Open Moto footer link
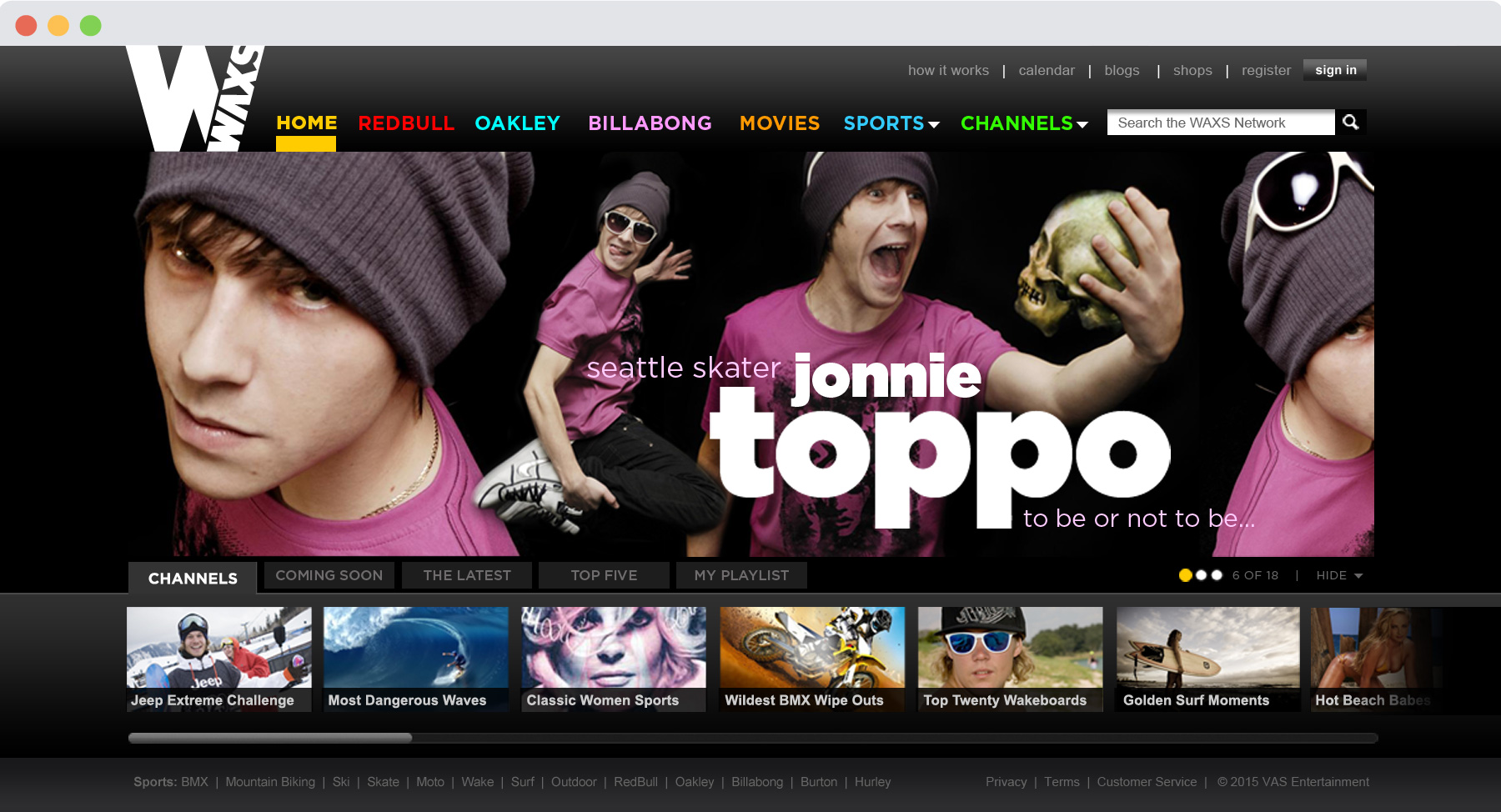This screenshot has width=1501, height=812. 430,782
